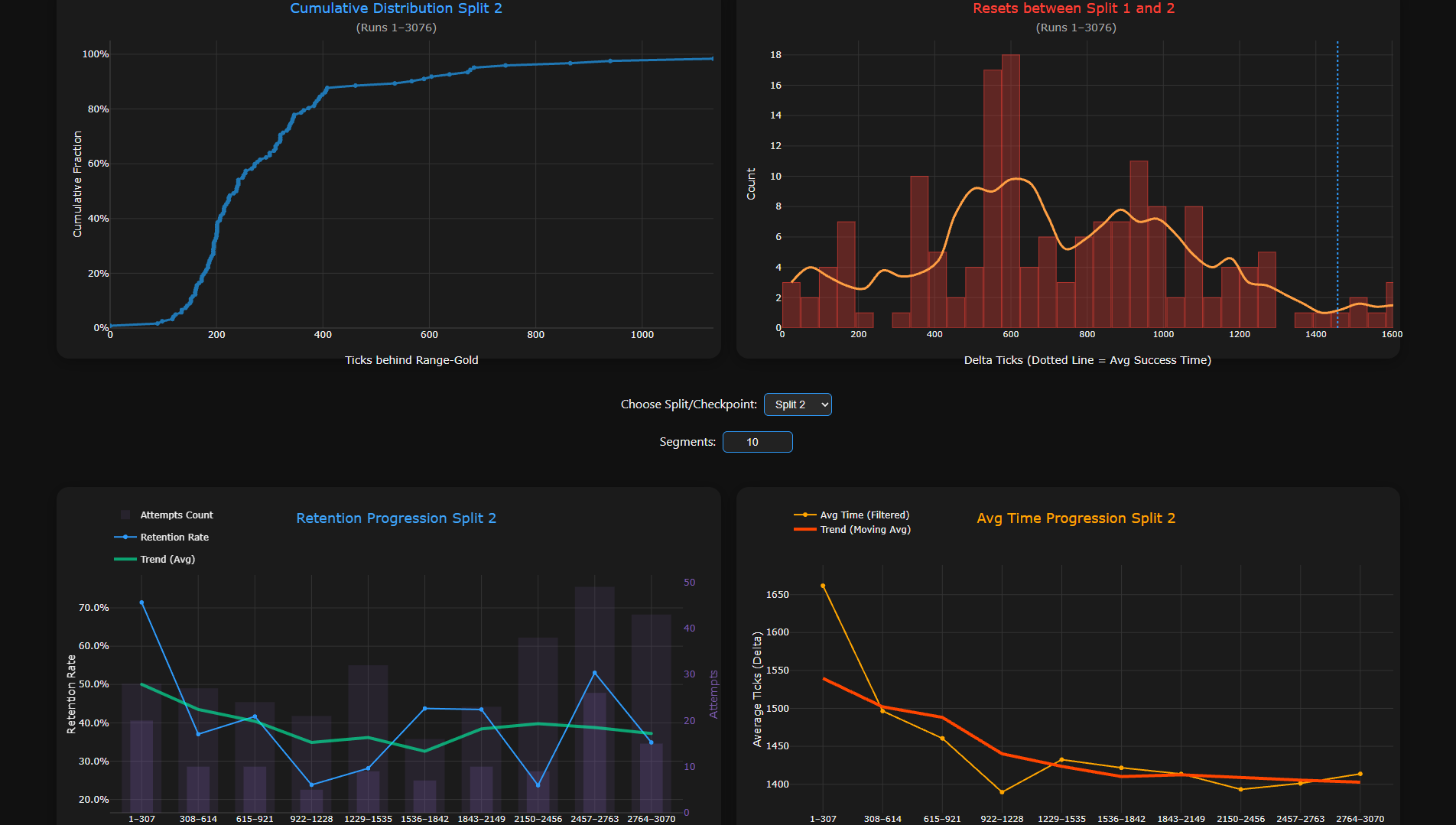The image size is (1456, 825).
Task: Toggle Retention Rate legend entry
Action: 162,538
